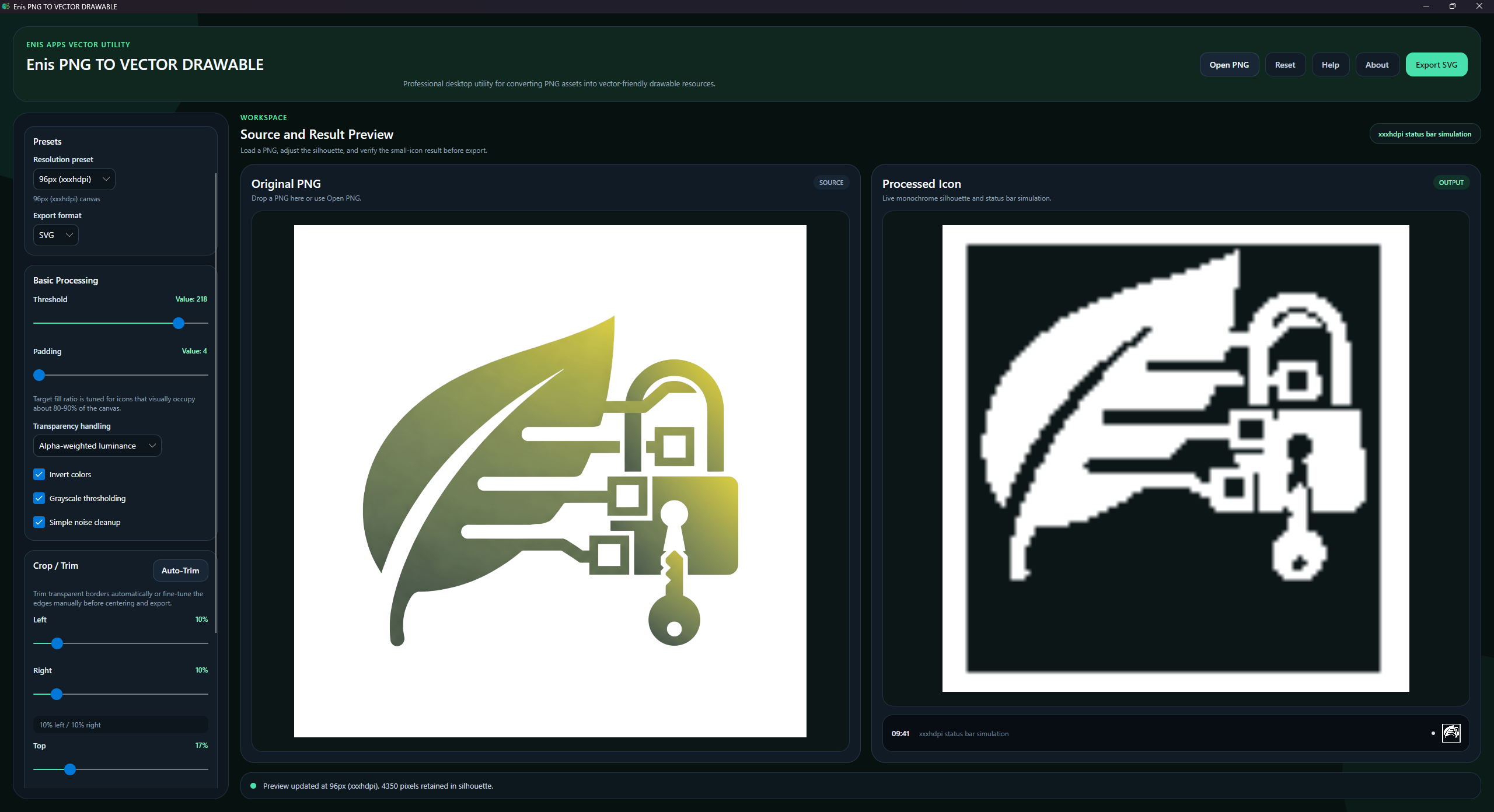Click the Export SVG button
Image resolution: width=1494 pixels, height=812 pixels.
tap(1436, 65)
